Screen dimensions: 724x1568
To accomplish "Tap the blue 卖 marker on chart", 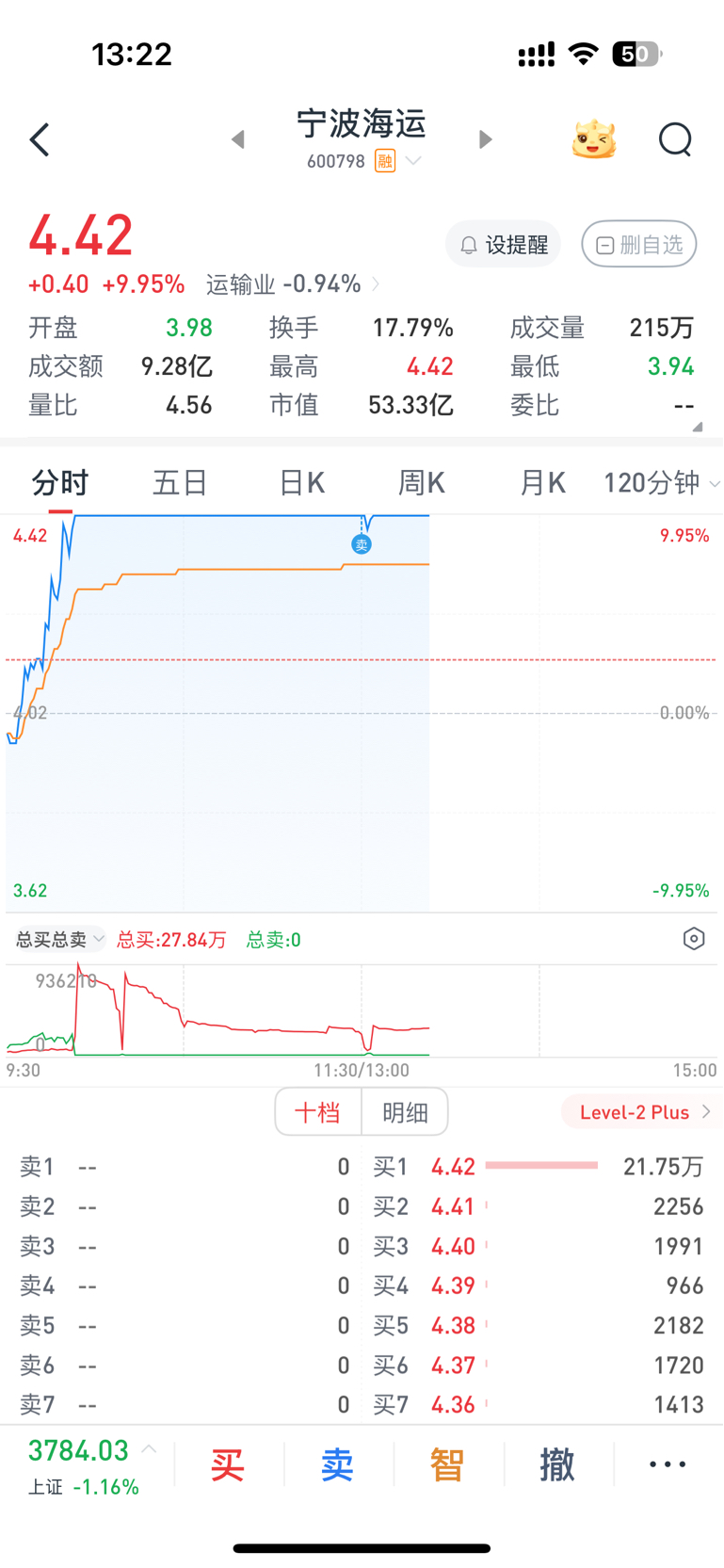I will [362, 544].
